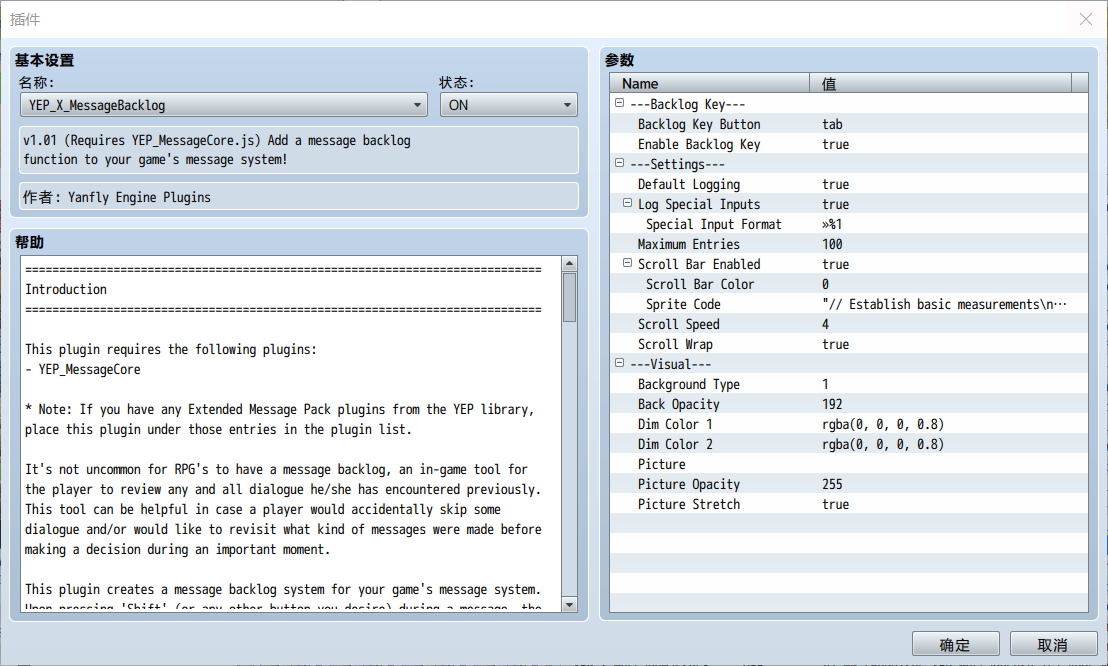Click the 确定 confirm button
Image resolution: width=1108 pixels, height=666 pixels.
click(955, 644)
